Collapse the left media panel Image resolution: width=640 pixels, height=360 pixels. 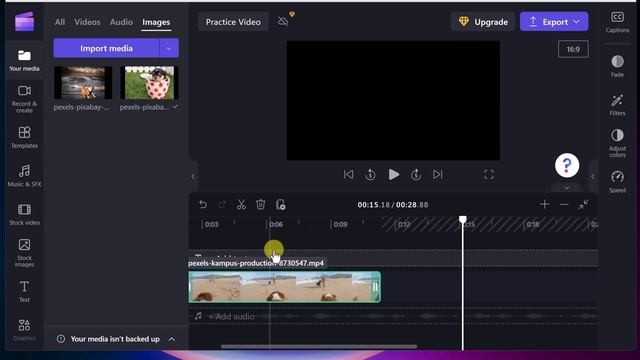[193, 177]
